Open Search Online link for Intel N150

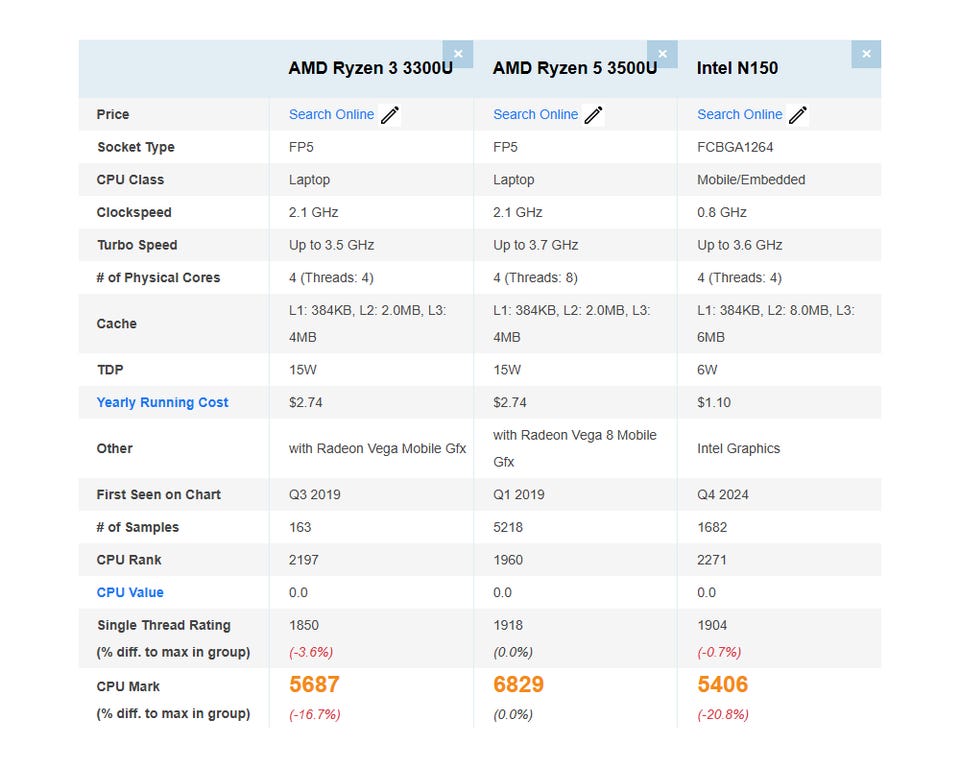pyautogui.click(x=740, y=115)
